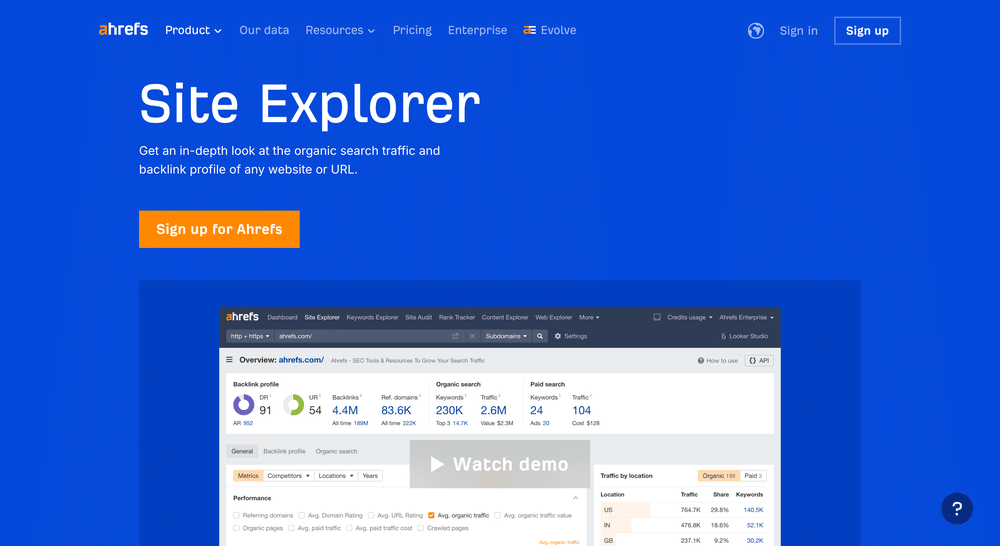Tick the Referring domains checkbox

[x=237, y=515]
